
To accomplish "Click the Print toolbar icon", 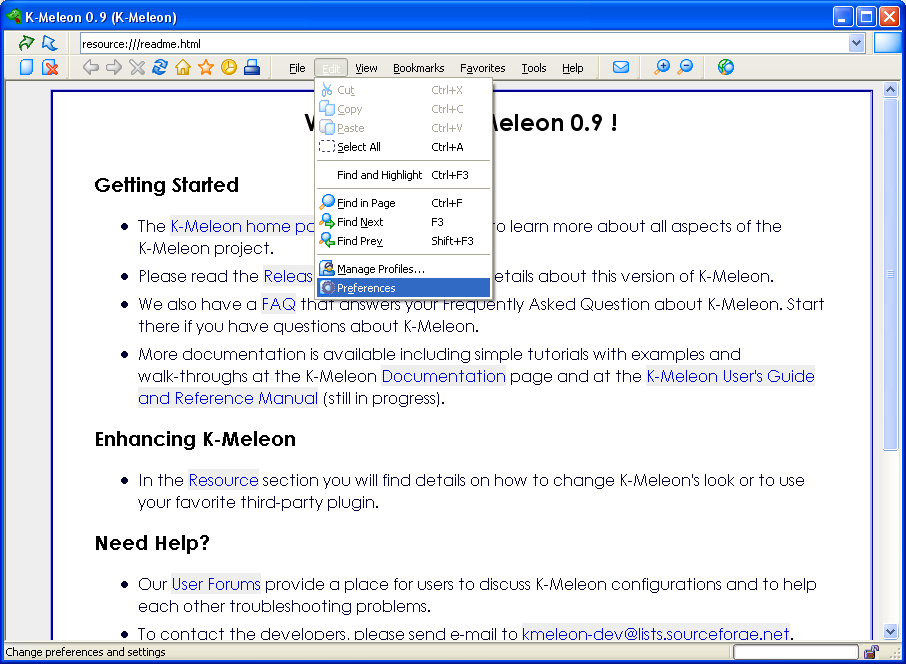I will 252,67.
